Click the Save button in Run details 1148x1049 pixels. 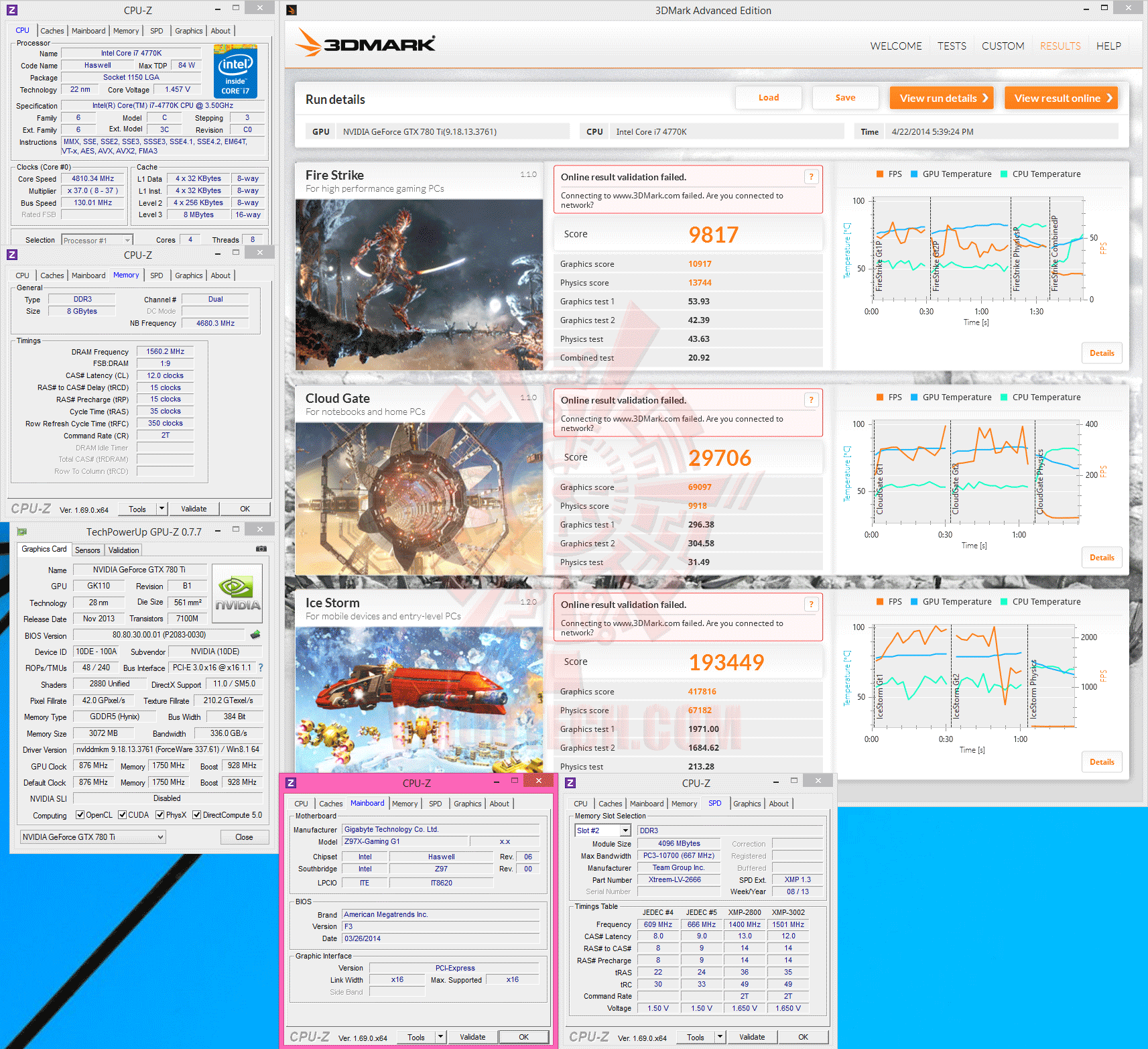845,98
